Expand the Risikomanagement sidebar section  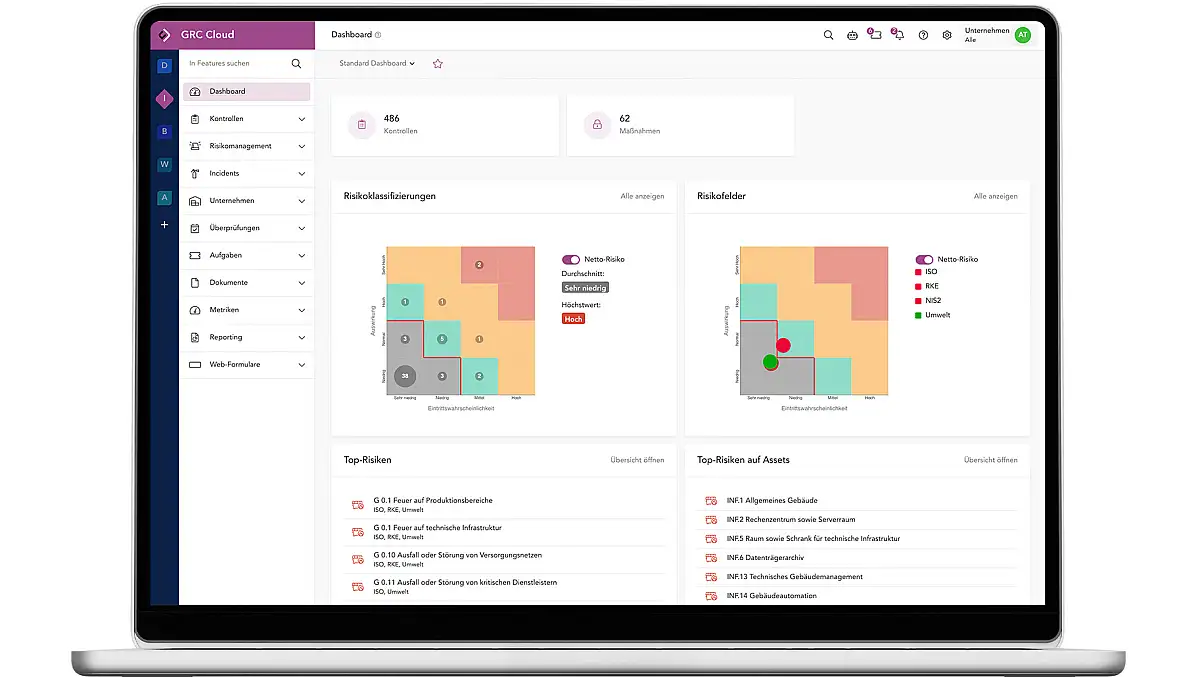[246, 146]
